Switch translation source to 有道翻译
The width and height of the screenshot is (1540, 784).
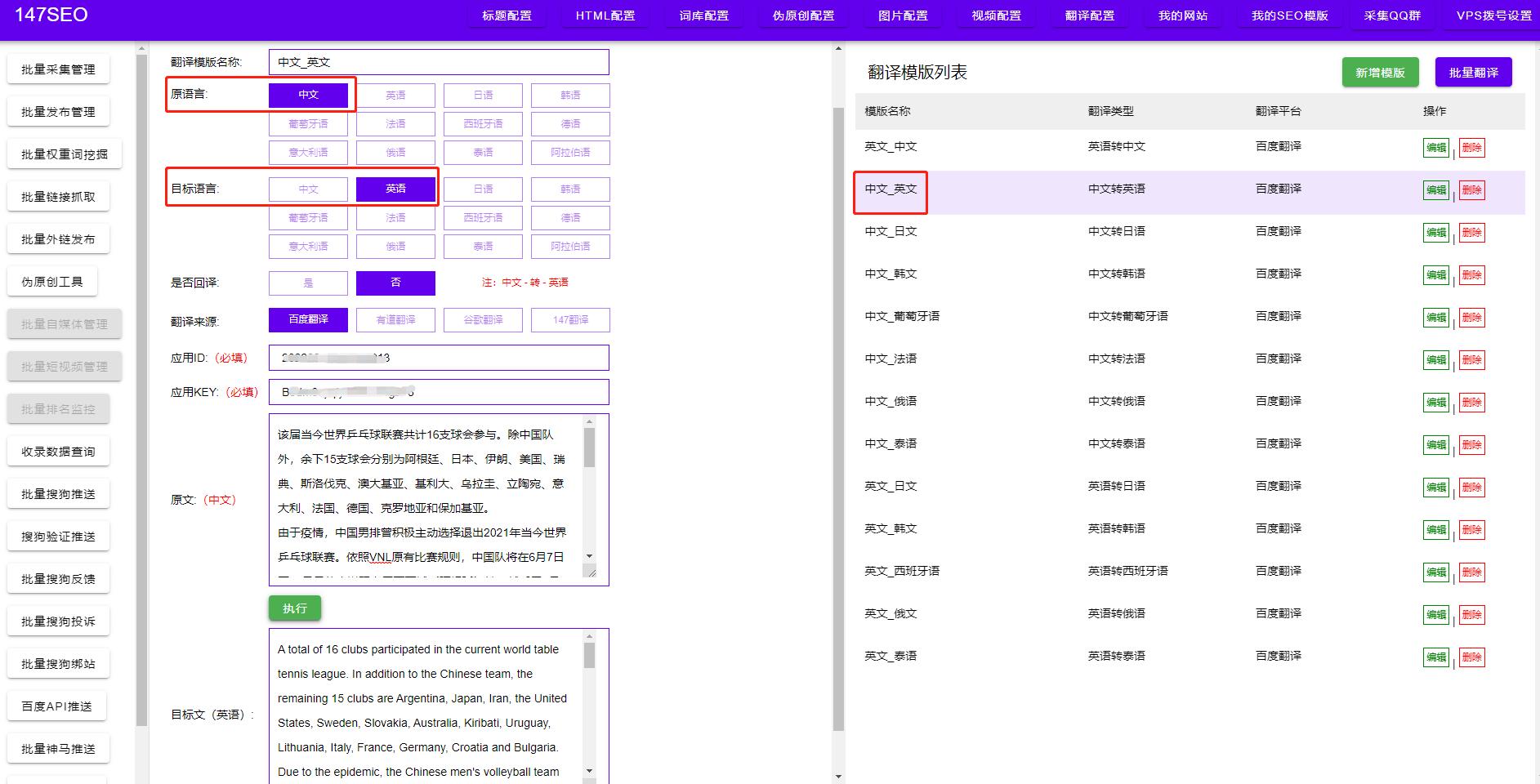[395, 319]
